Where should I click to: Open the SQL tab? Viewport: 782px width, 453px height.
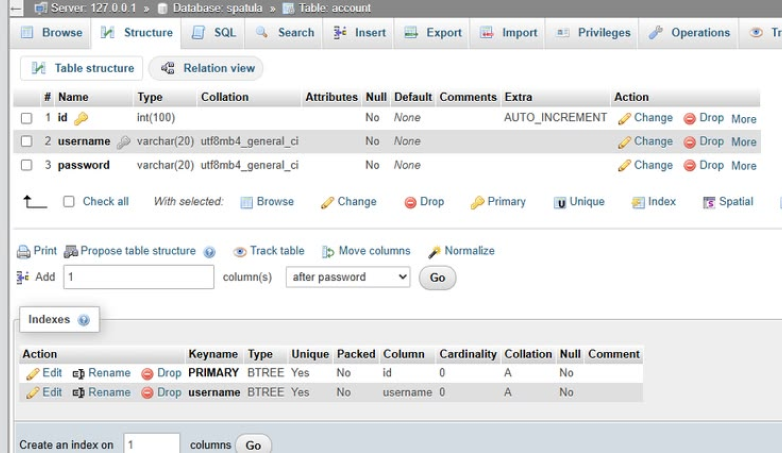coord(214,33)
